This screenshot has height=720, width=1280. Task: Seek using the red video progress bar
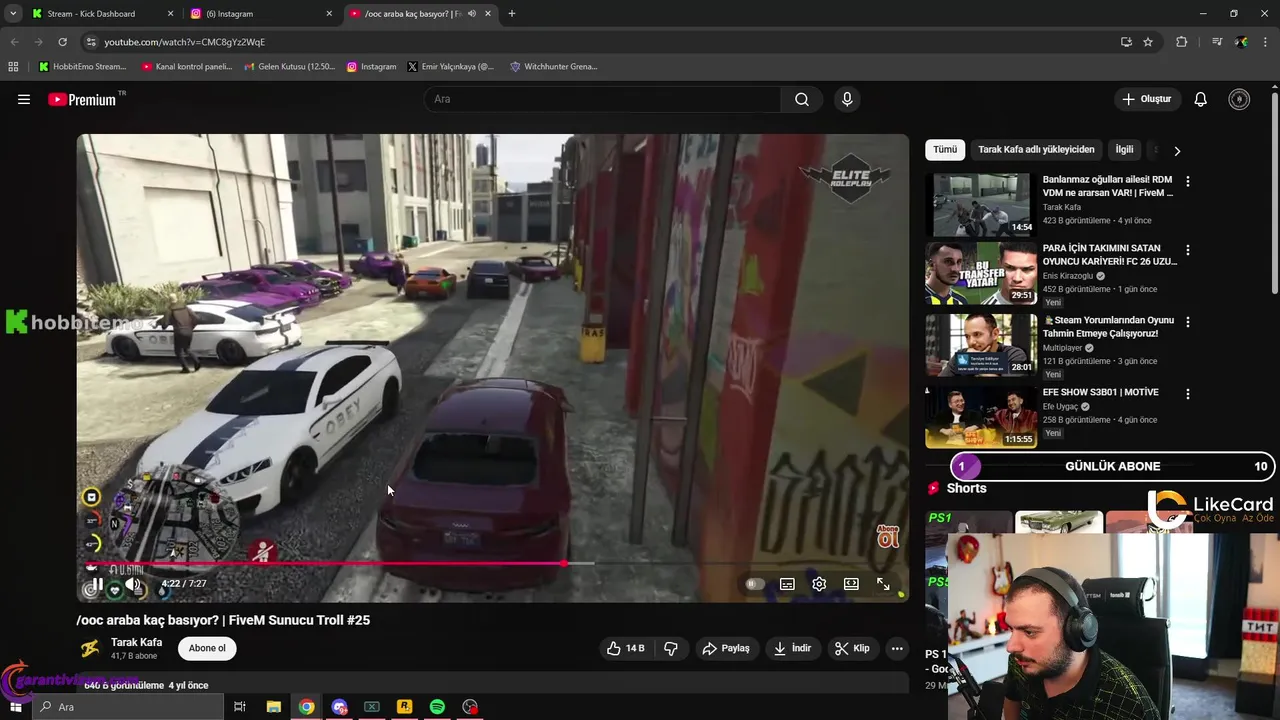click(x=493, y=563)
